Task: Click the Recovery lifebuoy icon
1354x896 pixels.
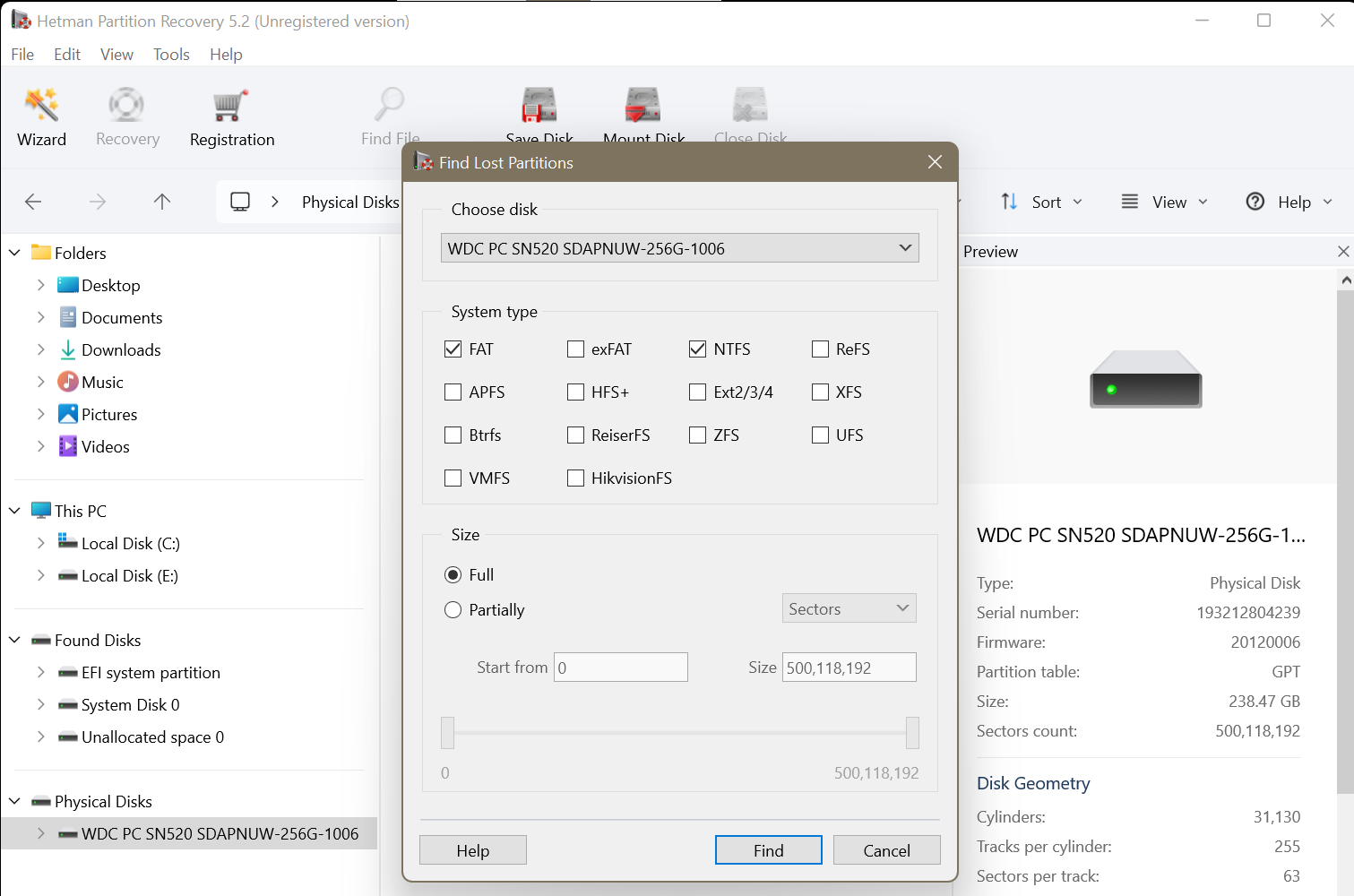Action: pos(126,106)
